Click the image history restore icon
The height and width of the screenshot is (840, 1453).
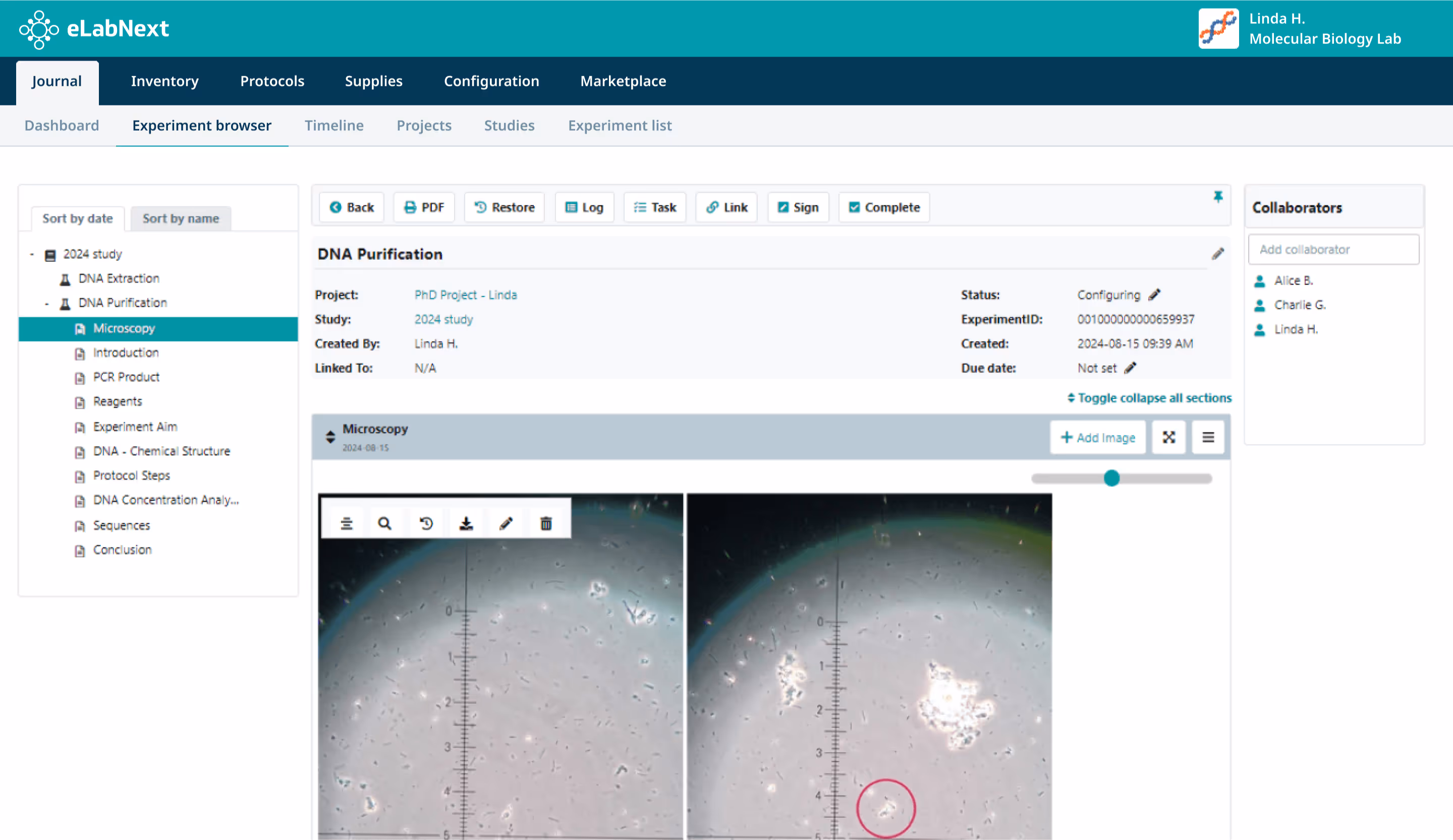[x=426, y=524]
